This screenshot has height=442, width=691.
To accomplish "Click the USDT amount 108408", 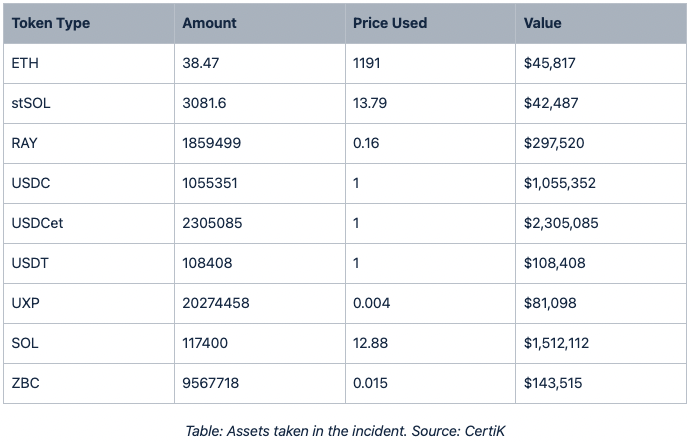I will 207,263.
